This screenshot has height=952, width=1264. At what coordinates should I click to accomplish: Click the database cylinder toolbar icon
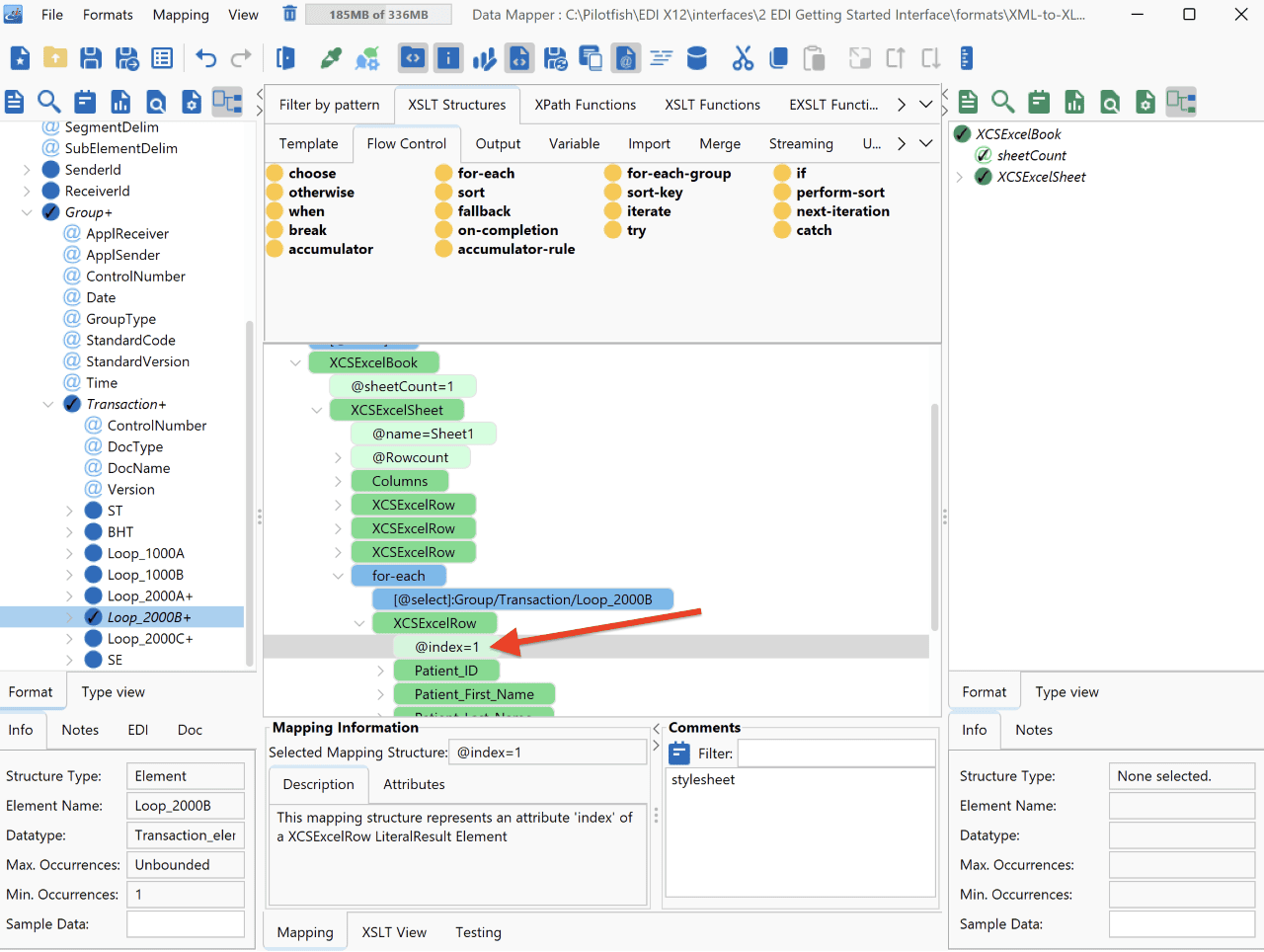pos(697,58)
